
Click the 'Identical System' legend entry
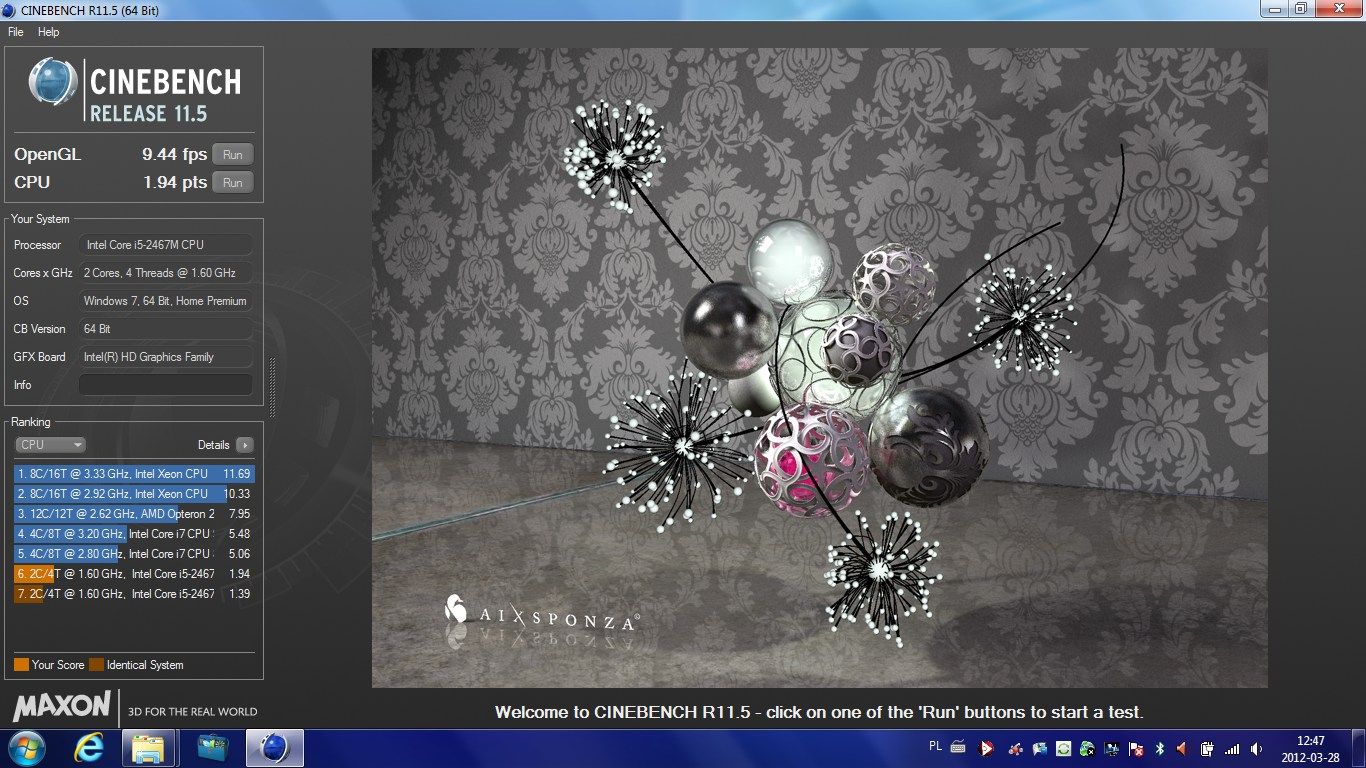click(136, 665)
